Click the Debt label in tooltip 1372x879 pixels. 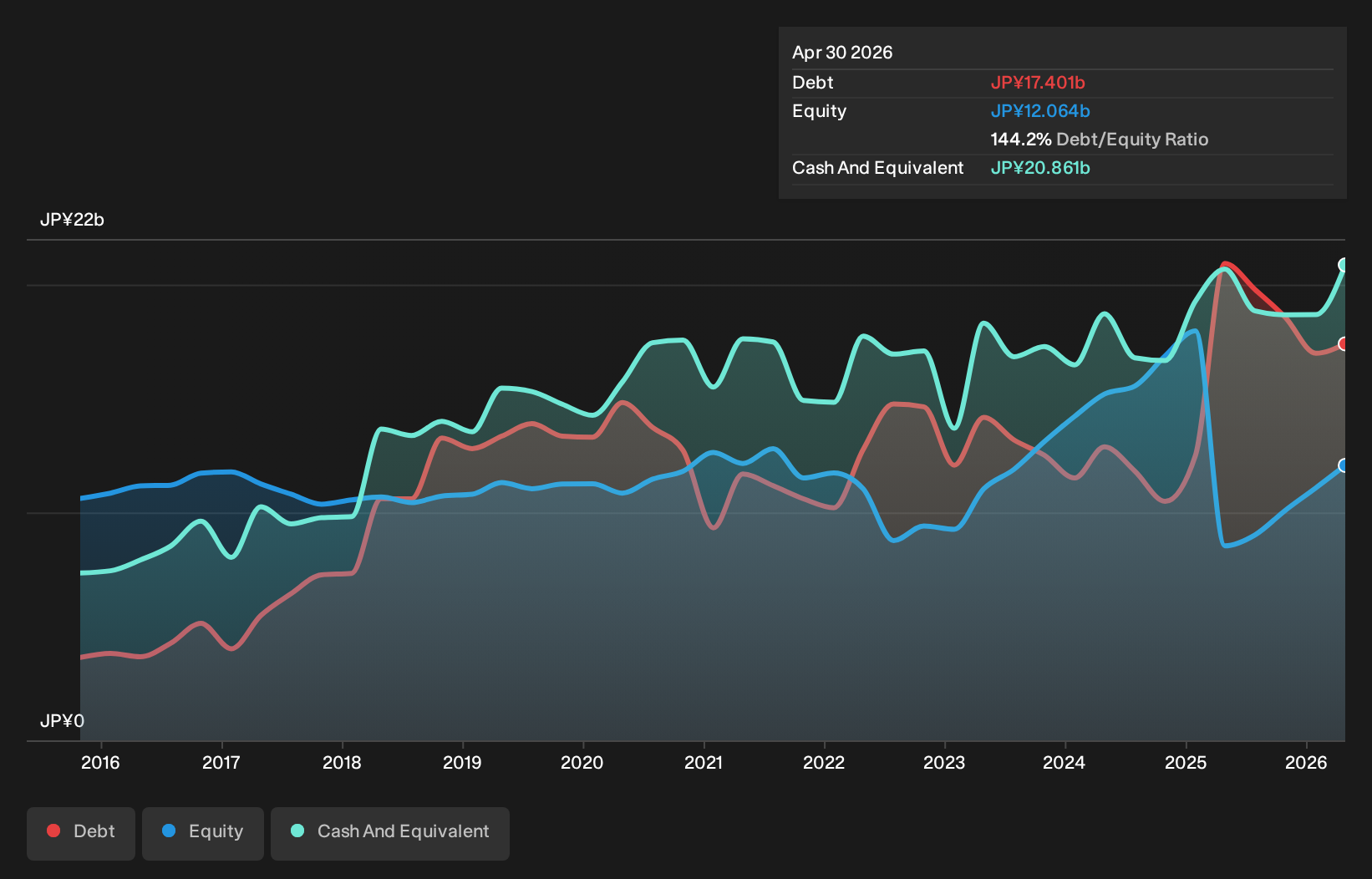click(x=813, y=83)
